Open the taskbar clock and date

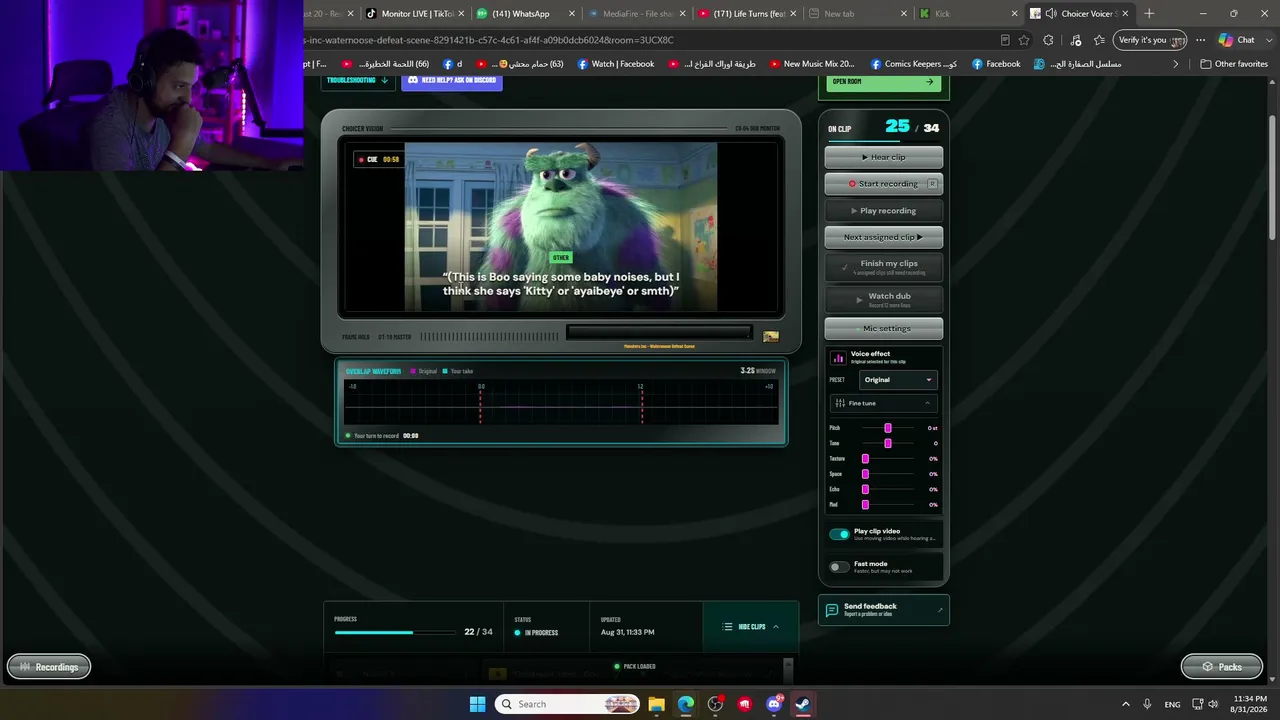[1250, 704]
